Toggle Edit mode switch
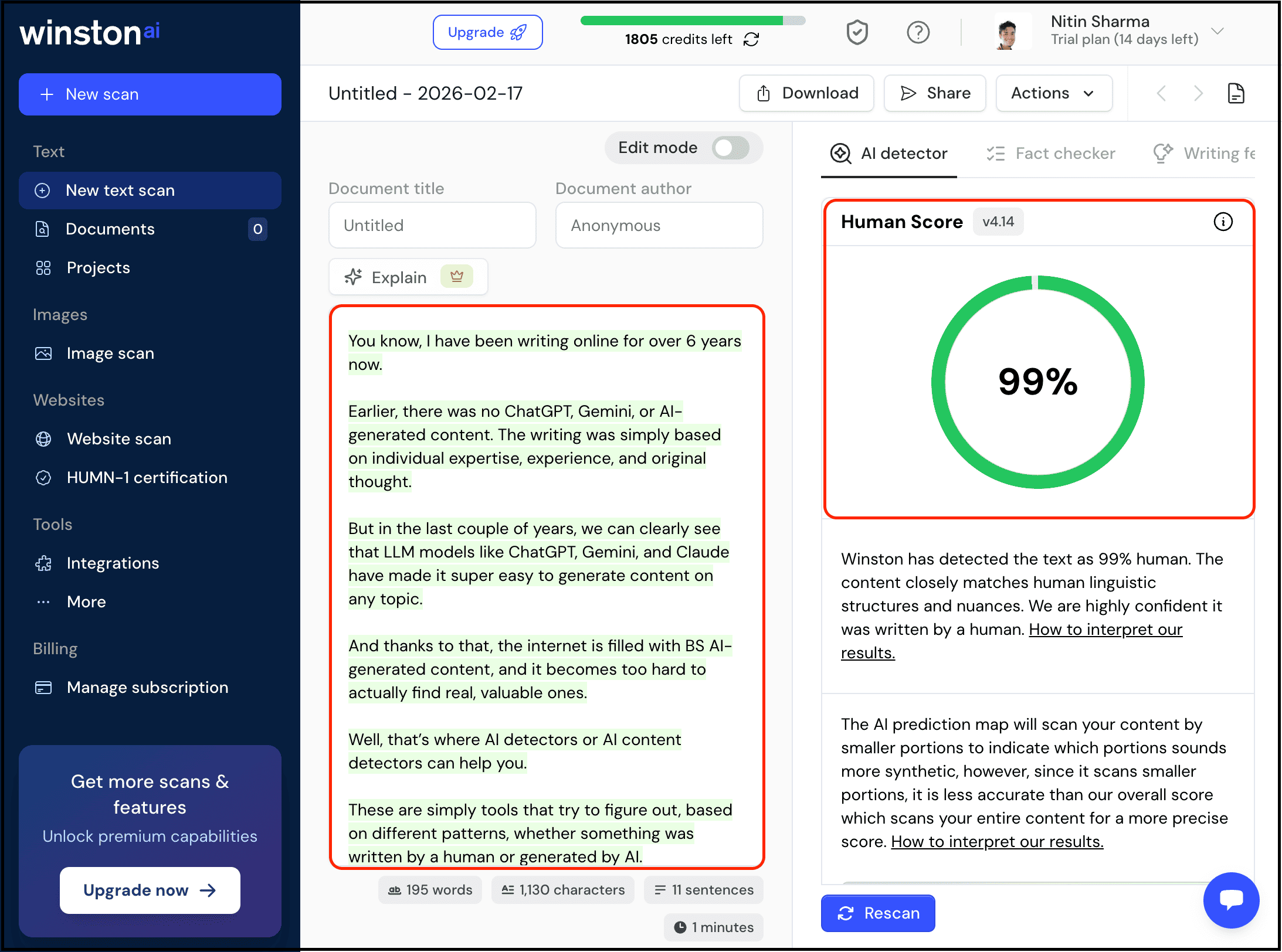This screenshot has height=952, width=1282. 731,148
